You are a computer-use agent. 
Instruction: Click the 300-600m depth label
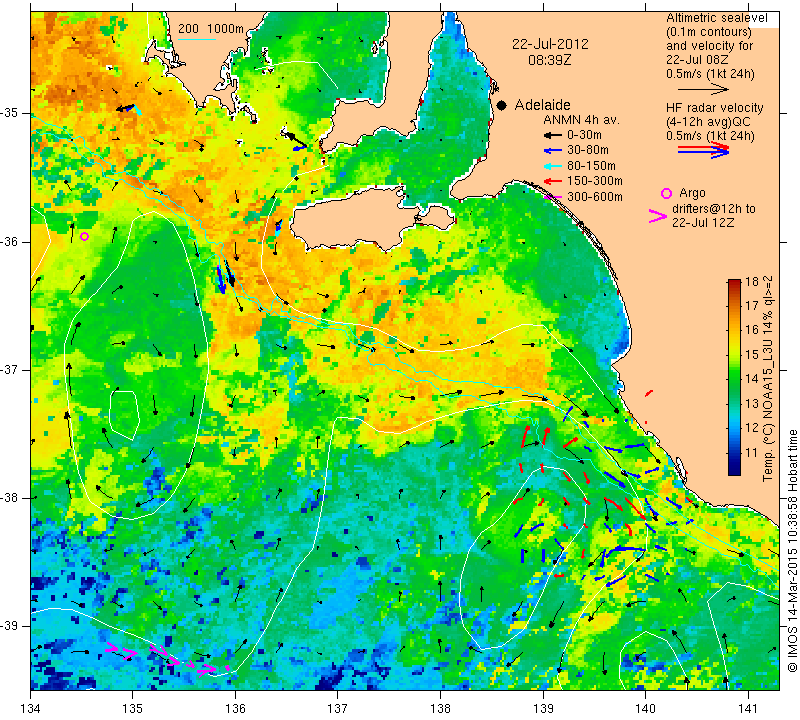594,196
